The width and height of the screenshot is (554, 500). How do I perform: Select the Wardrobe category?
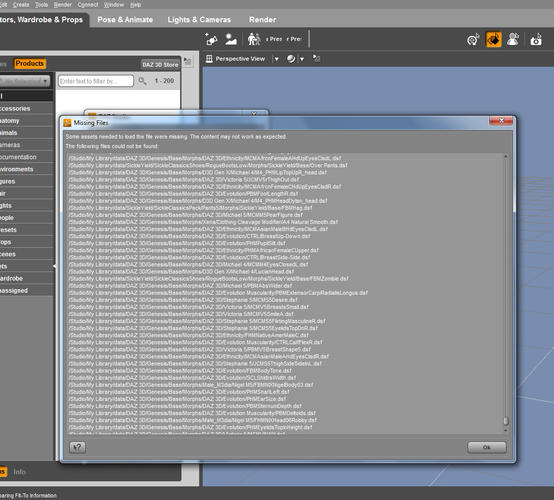point(26,278)
